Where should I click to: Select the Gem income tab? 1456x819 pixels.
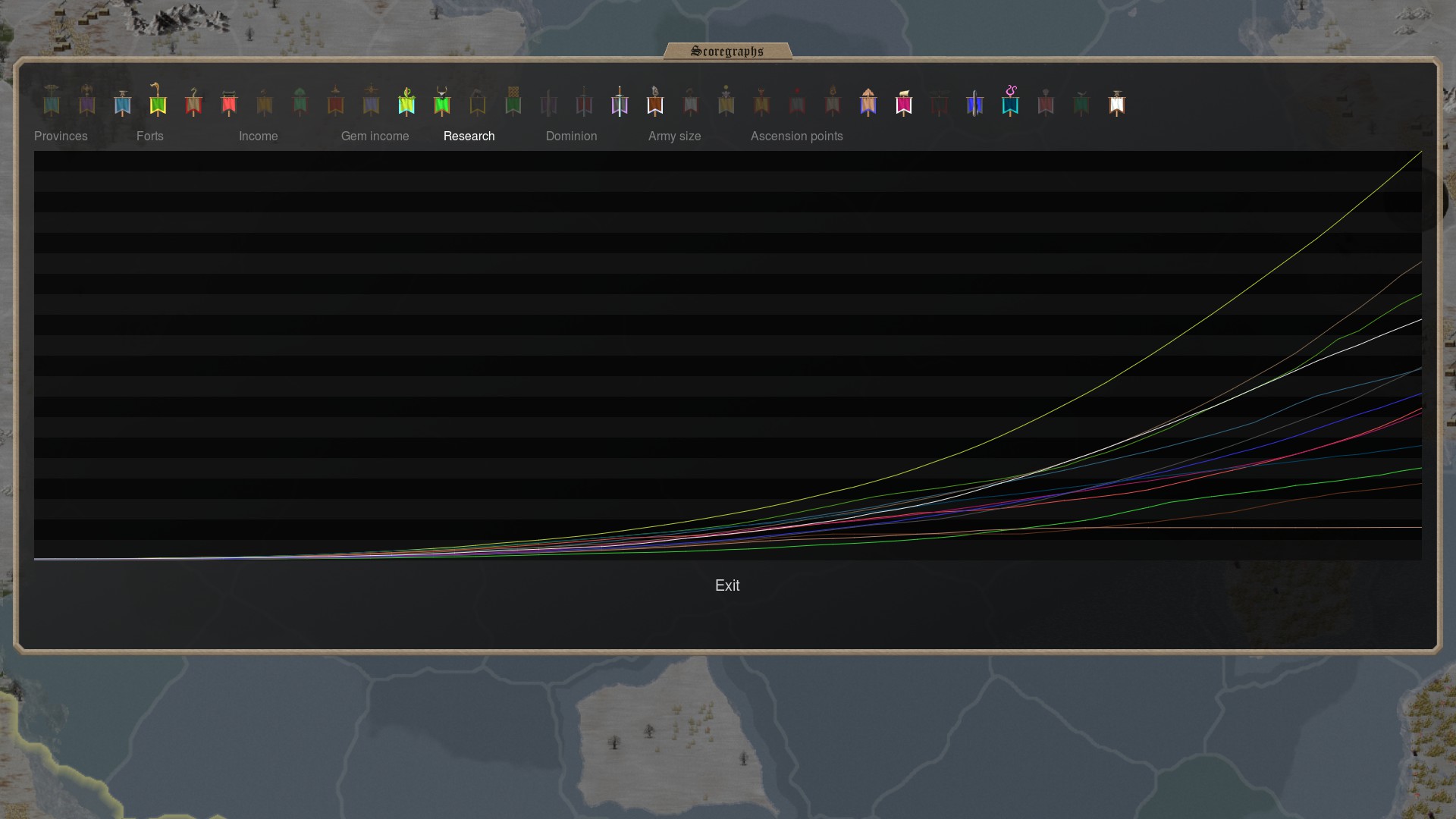point(375,136)
